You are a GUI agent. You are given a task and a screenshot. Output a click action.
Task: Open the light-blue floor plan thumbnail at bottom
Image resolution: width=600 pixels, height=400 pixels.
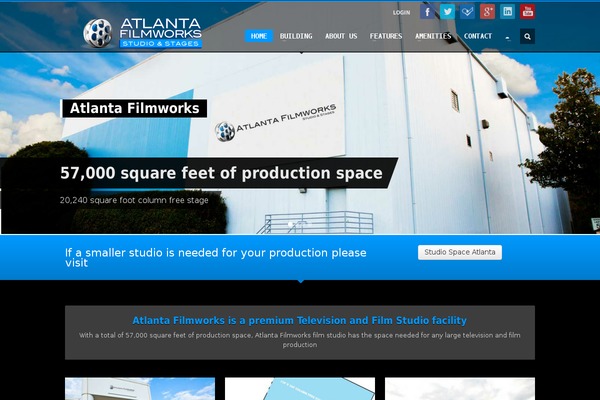(300, 389)
